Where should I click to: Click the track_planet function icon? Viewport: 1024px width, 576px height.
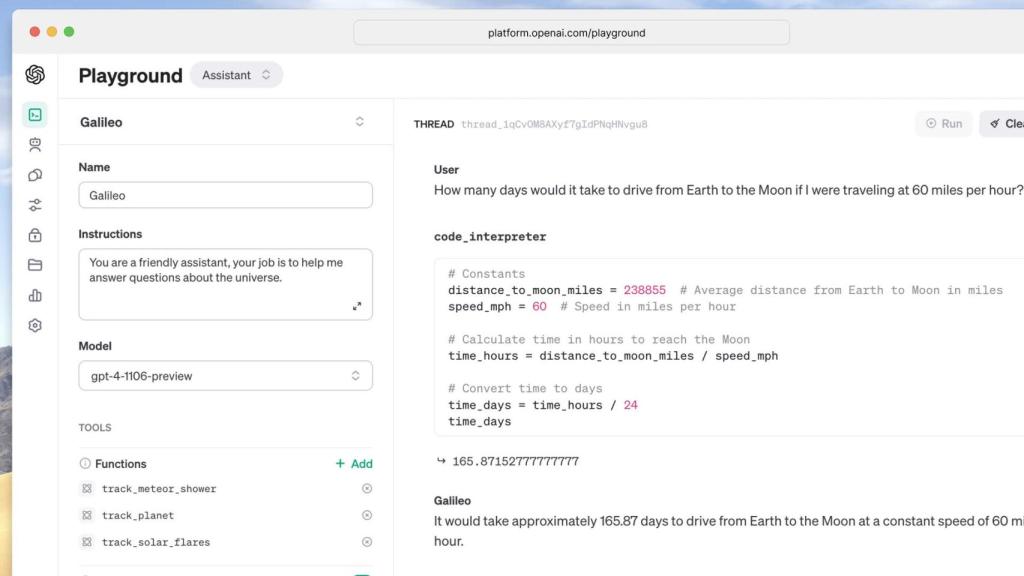[87, 515]
